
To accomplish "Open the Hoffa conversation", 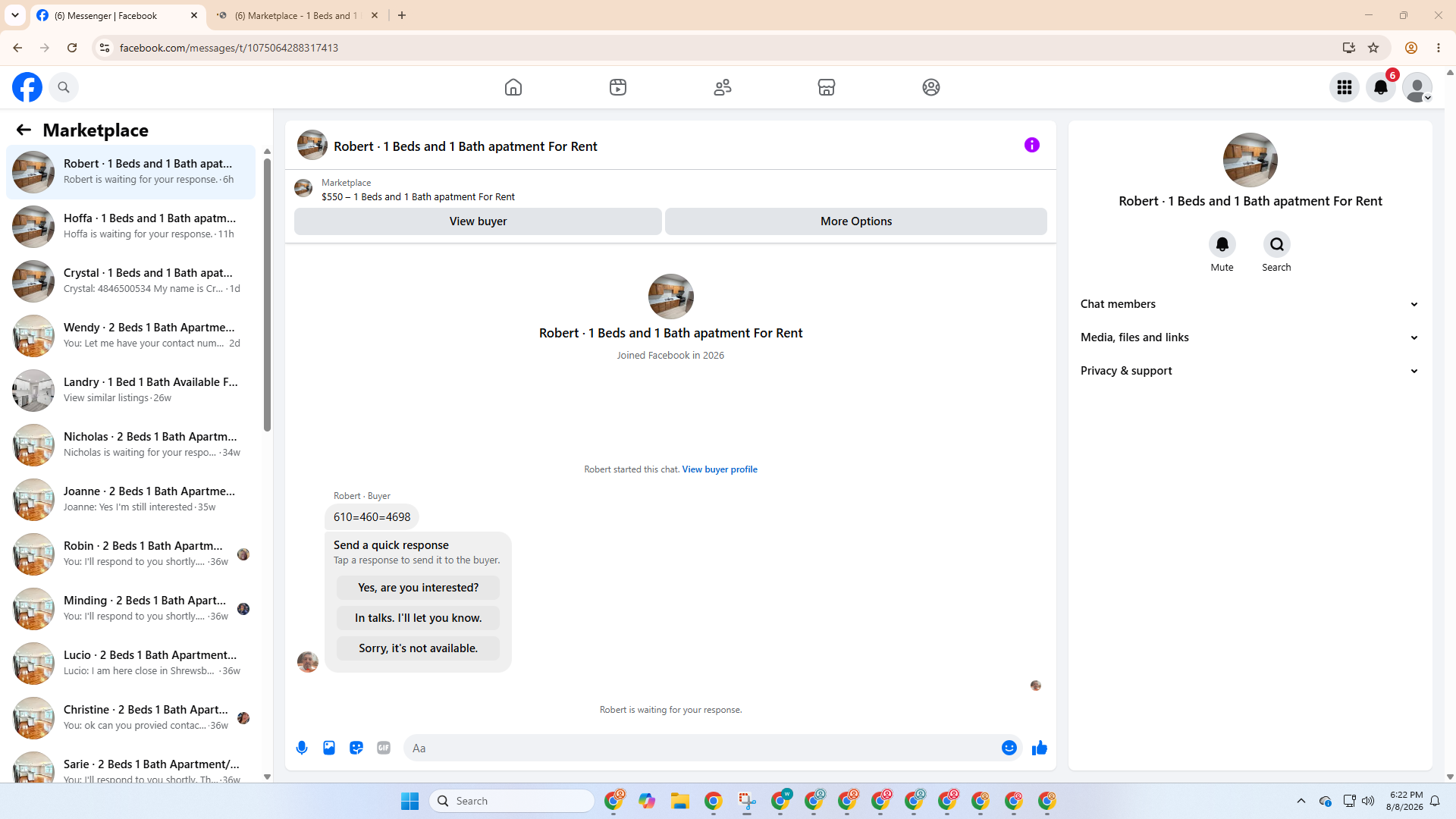I will (131, 227).
